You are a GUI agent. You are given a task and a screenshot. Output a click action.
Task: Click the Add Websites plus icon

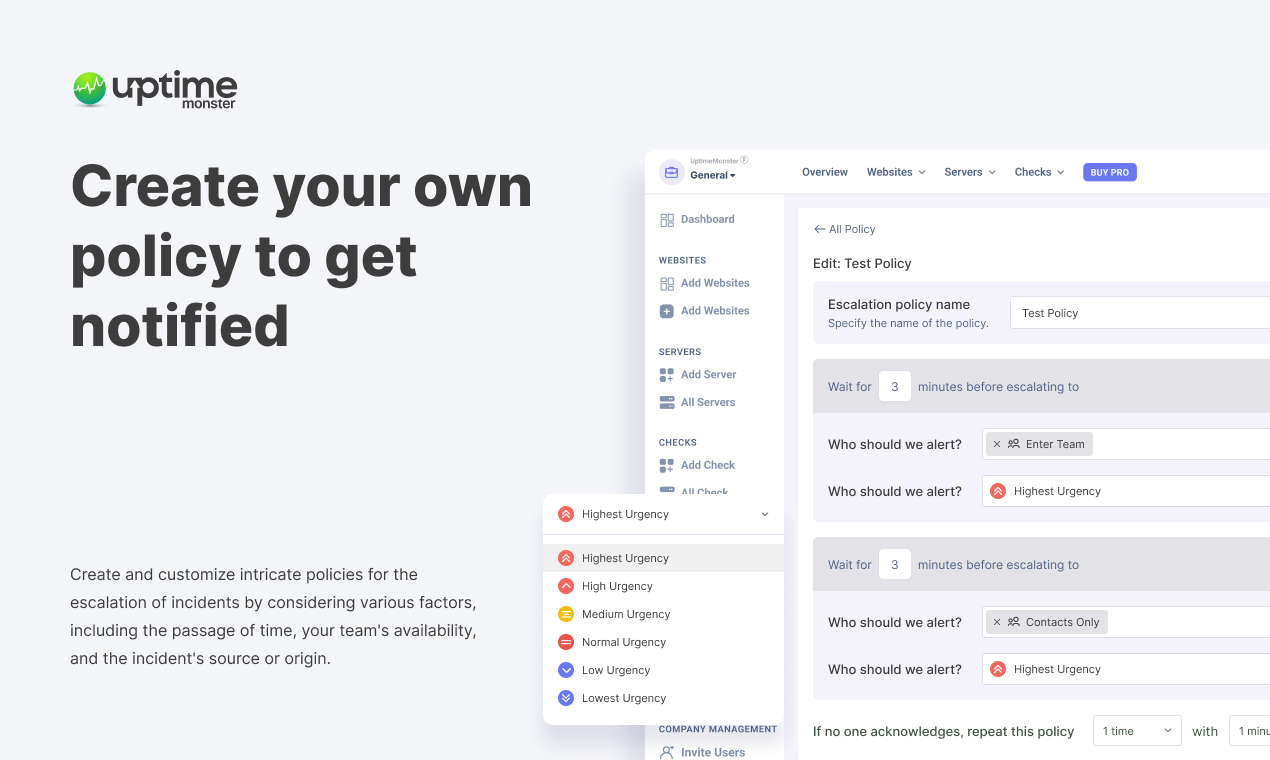(x=667, y=311)
